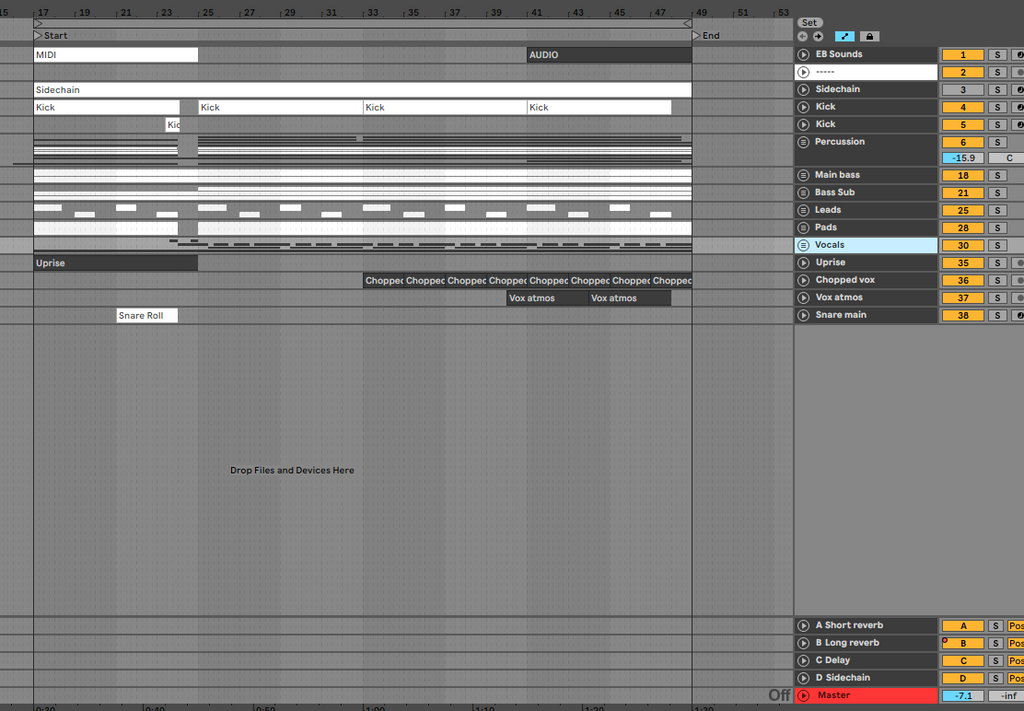Screen dimensions: 1024x711
Task: Jump to previous locator arrow
Action: pyautogui.click(x=803, y=37)
